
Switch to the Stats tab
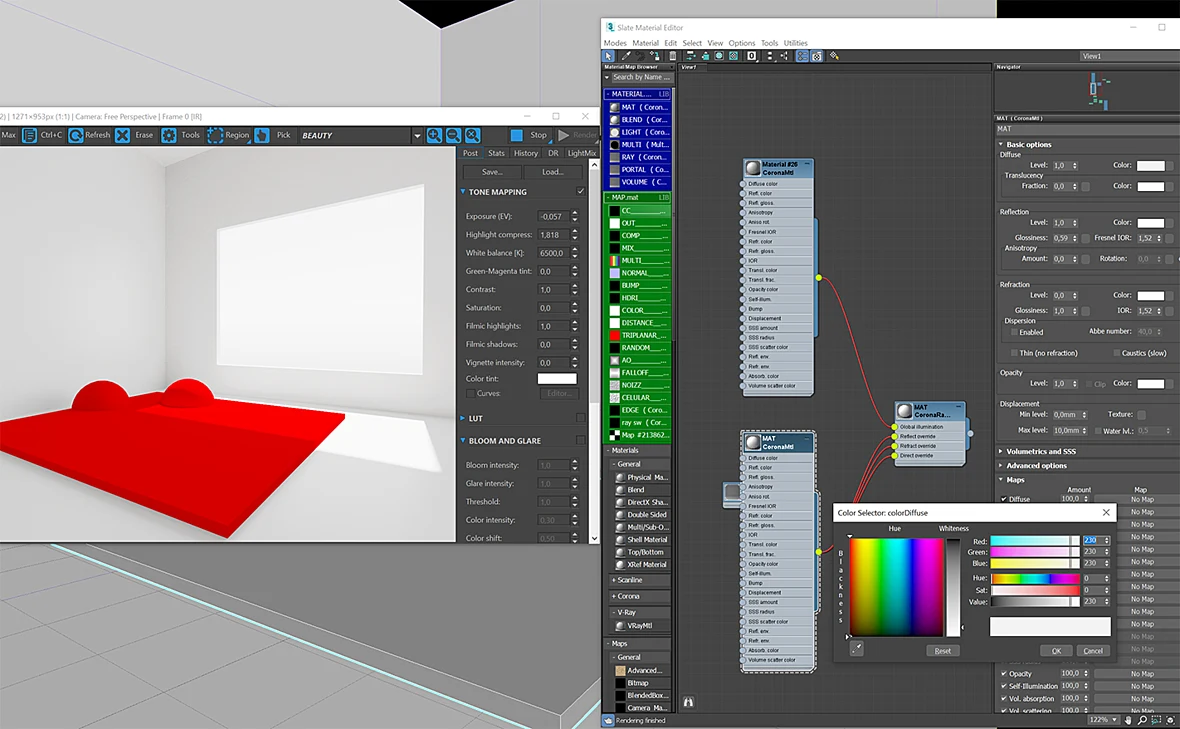pyautogui.click(x=496, y=153)
